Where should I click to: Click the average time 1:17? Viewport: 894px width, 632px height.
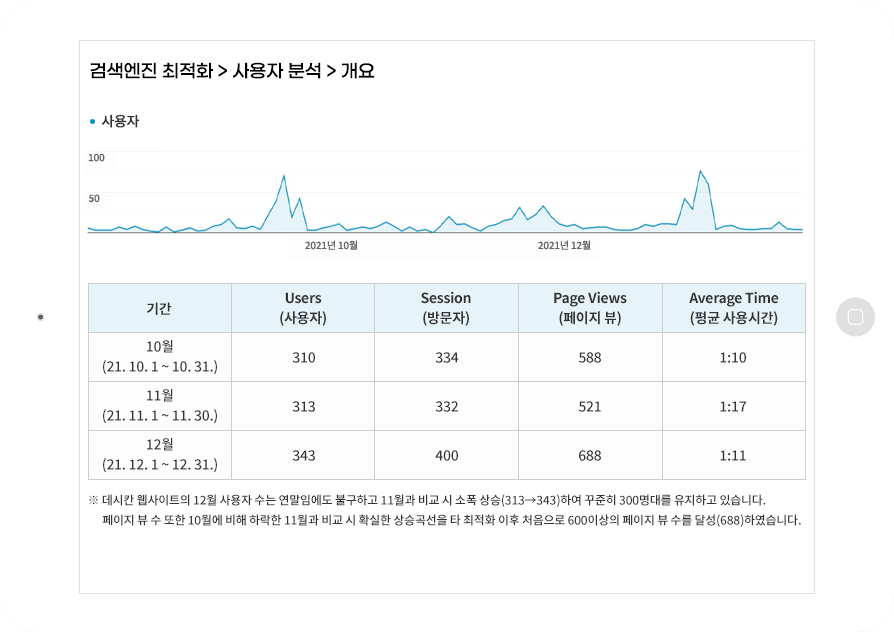pyautogui.click(x=733, y=407)
